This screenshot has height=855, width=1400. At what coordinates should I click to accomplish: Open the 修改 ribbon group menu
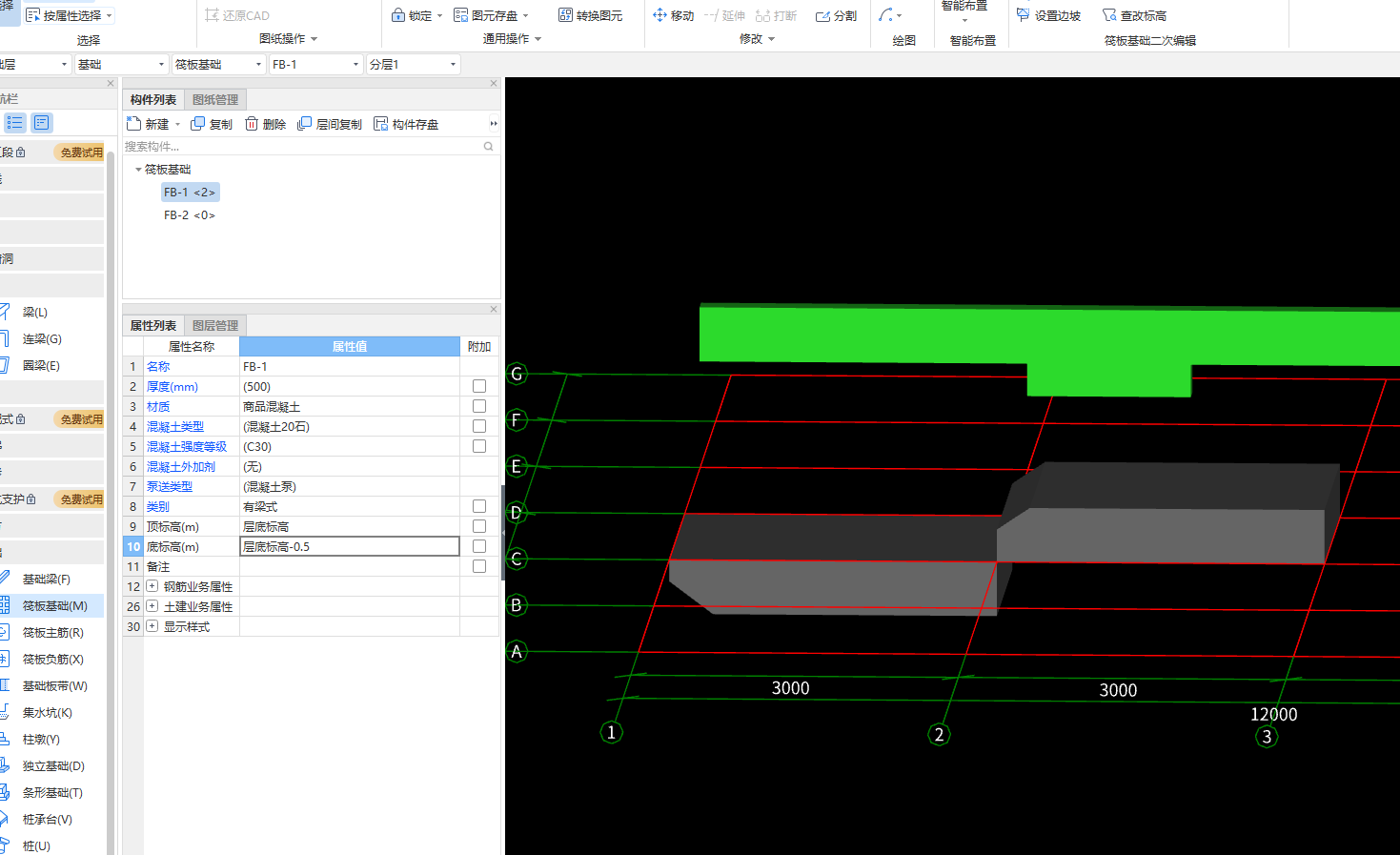pos(757,39)
